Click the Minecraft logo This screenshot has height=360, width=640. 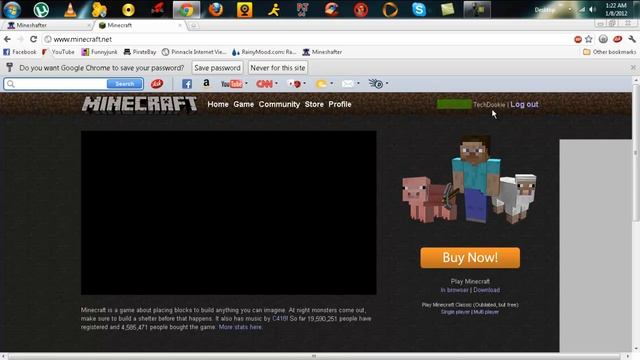140,104
